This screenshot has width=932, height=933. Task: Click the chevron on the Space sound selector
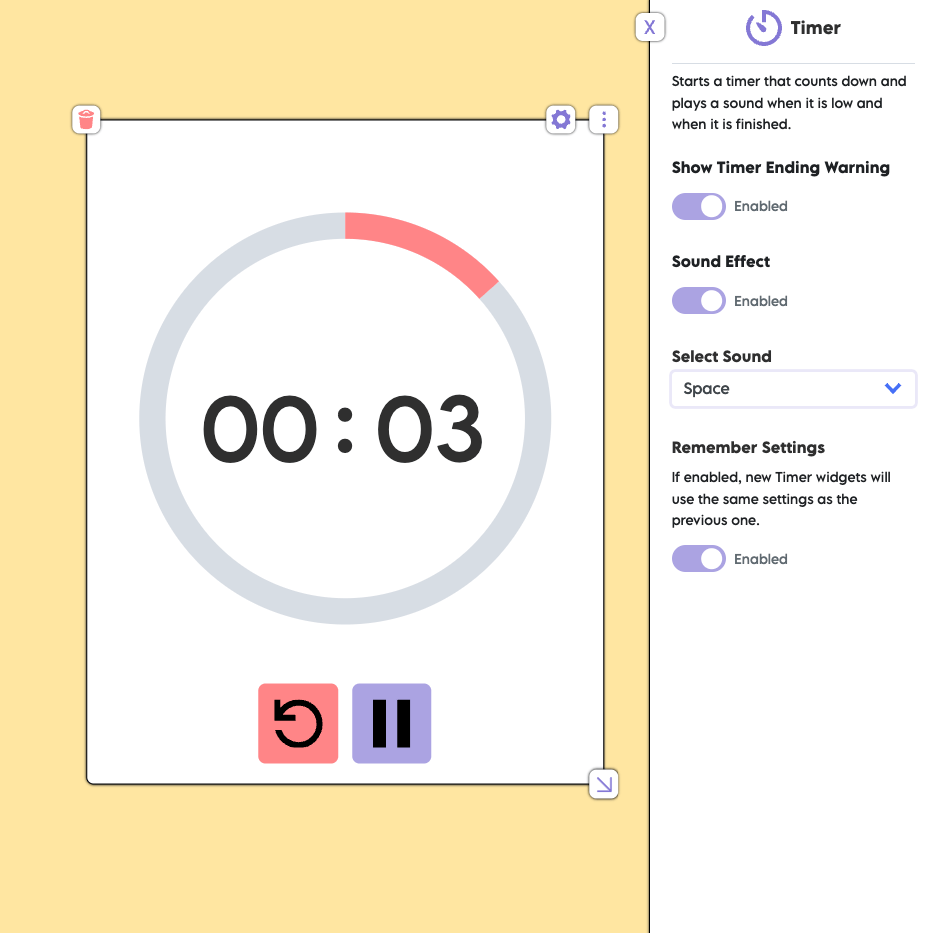(x=893, y=388)
